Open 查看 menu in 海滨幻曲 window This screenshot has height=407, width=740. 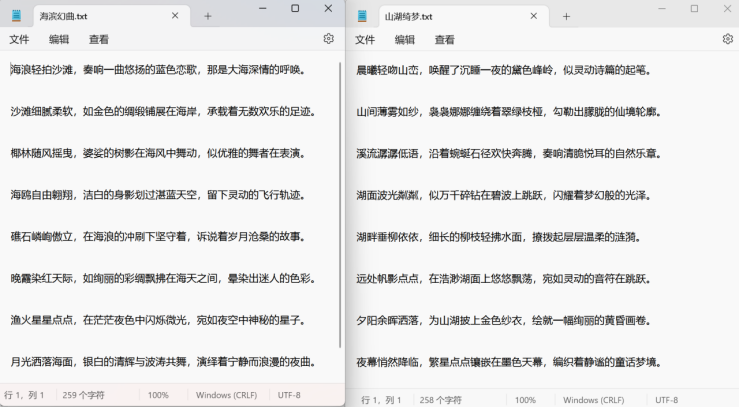(x=99, y=40)
